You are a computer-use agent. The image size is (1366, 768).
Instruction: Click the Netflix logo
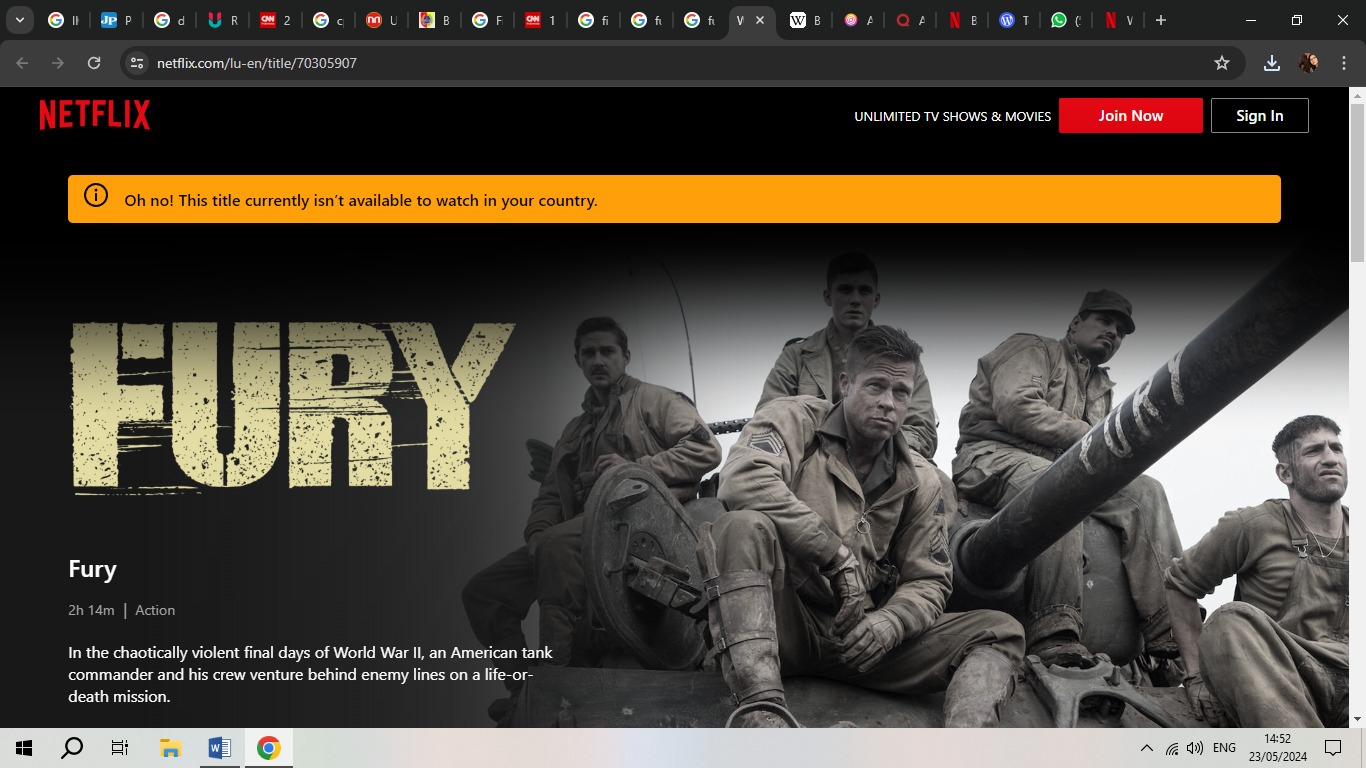pos(95,115)
